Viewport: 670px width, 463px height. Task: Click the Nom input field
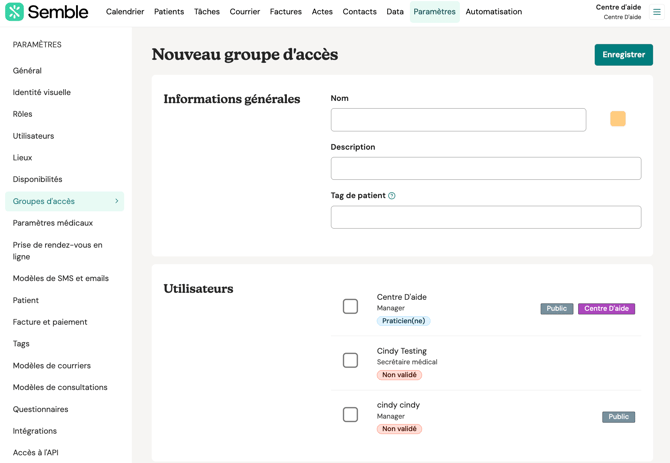click(458, 120)
